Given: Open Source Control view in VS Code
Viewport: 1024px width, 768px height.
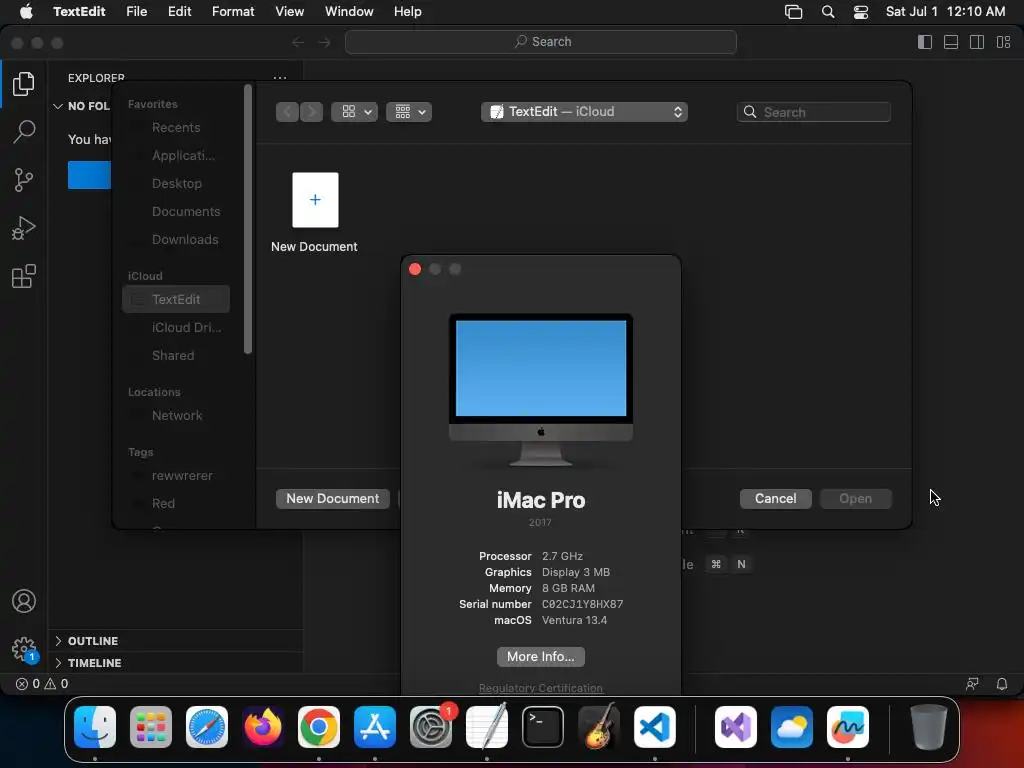Looking at the screenshot, I should pos(24,180).
